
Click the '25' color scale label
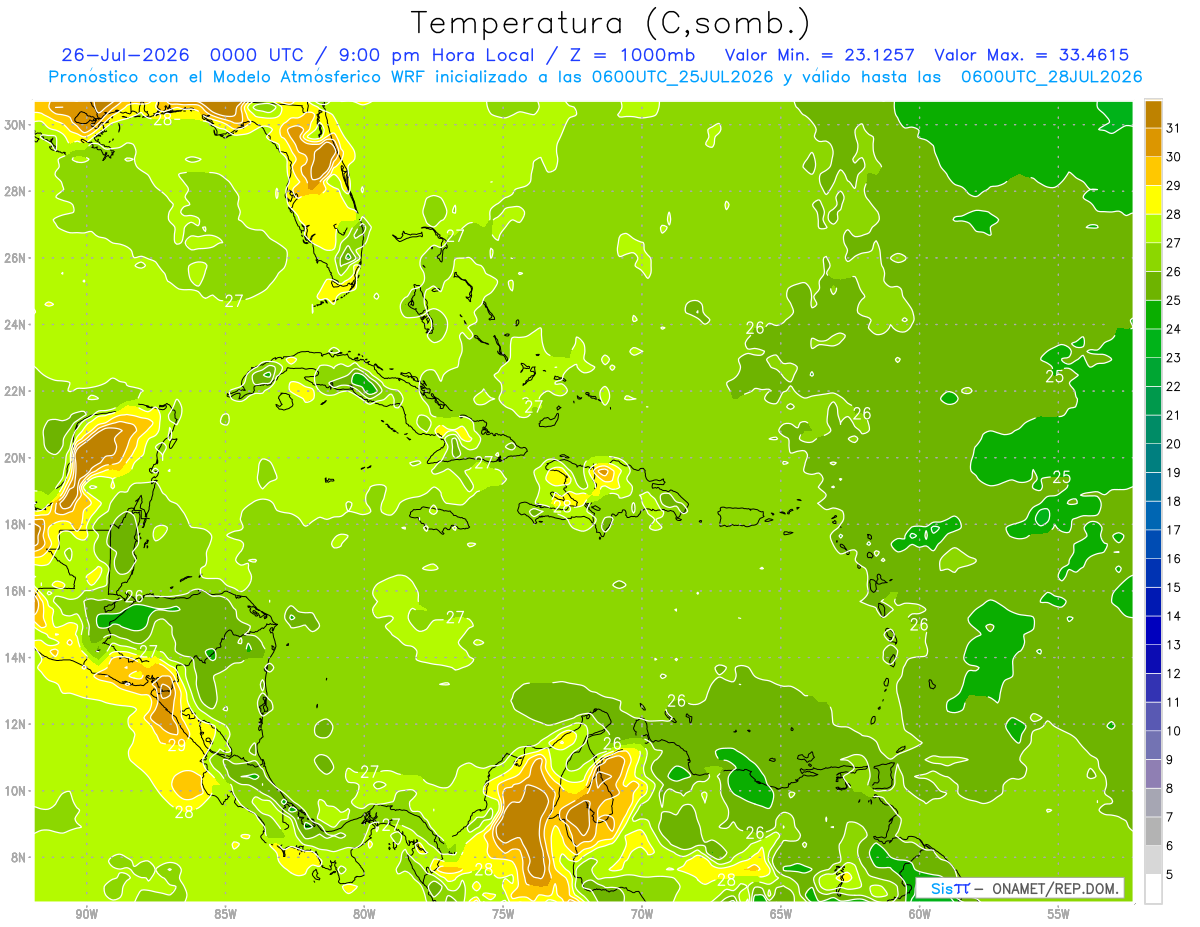click(x=1173, y=301)
